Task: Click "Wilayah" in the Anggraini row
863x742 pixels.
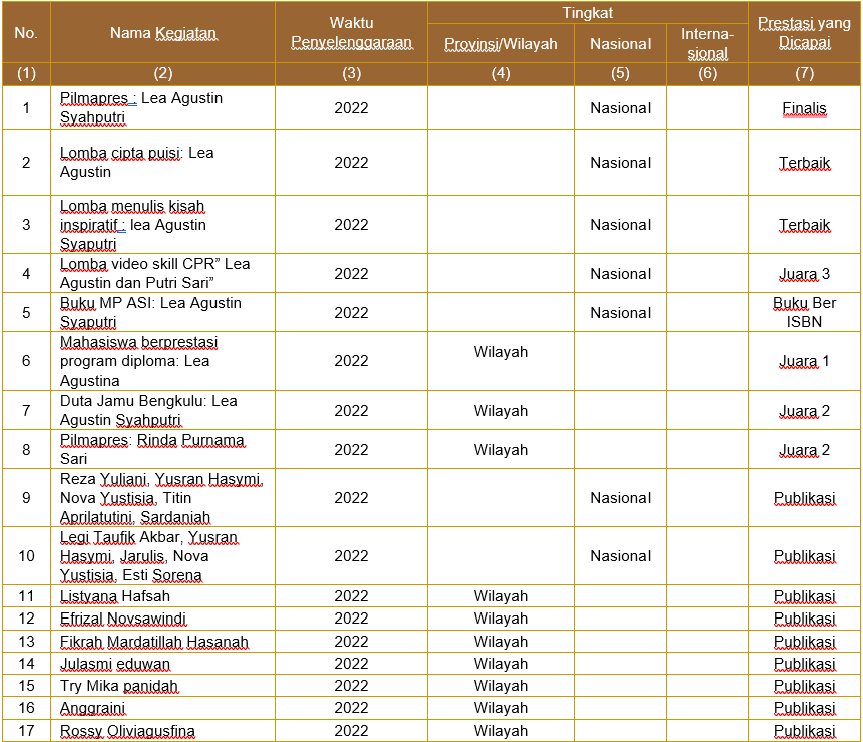Action: point(500,708)
